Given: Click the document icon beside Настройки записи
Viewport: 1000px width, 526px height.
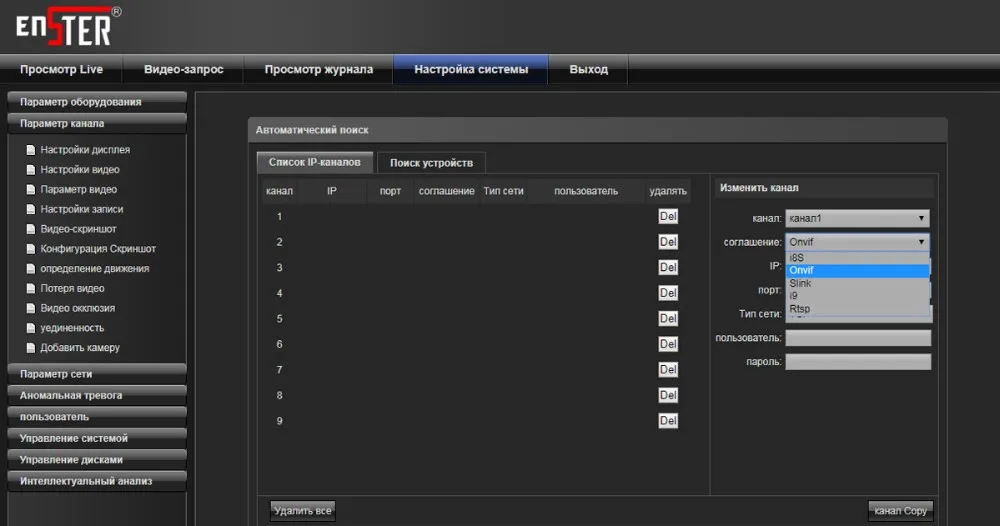Looking at the screenshot, I should tap(31, 209).
